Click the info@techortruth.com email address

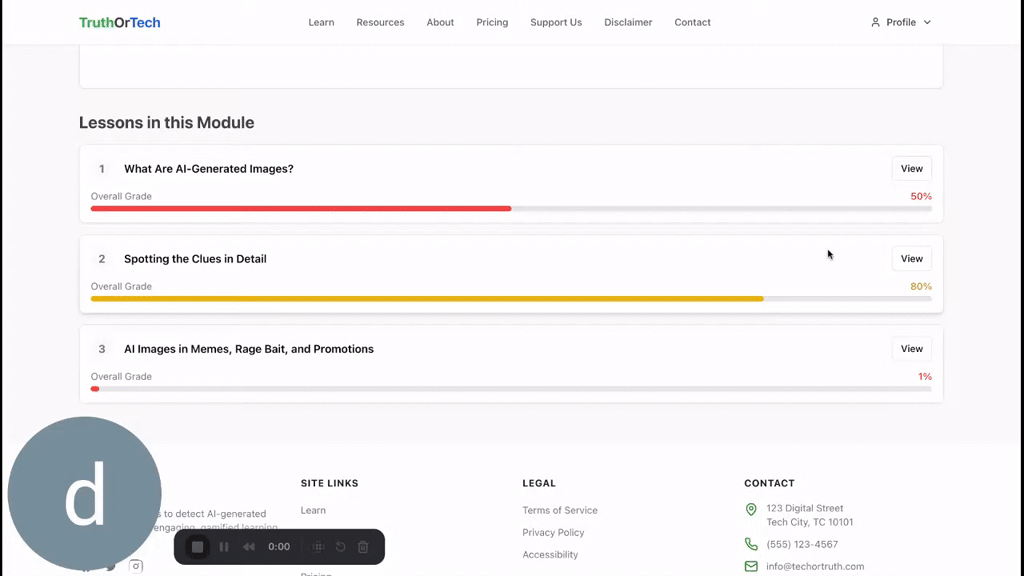(815, 566)
